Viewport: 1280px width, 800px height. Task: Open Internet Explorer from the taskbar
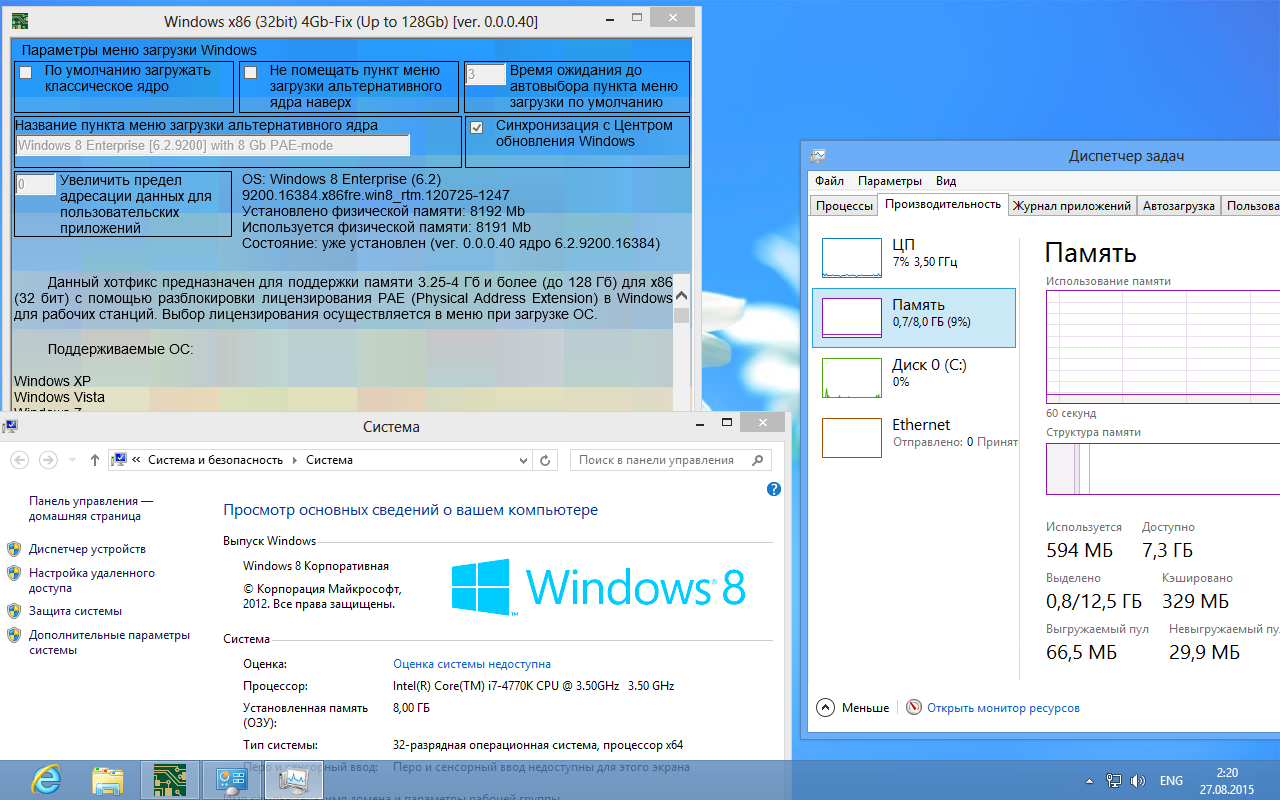click(47, 779)
